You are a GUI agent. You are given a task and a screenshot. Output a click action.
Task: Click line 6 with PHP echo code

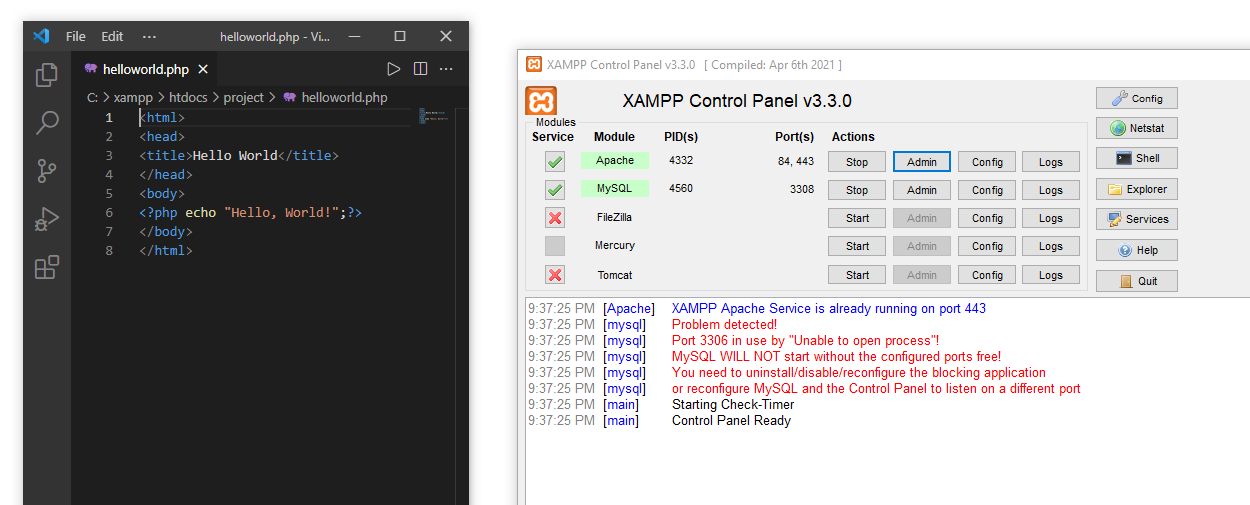[250, 213]
